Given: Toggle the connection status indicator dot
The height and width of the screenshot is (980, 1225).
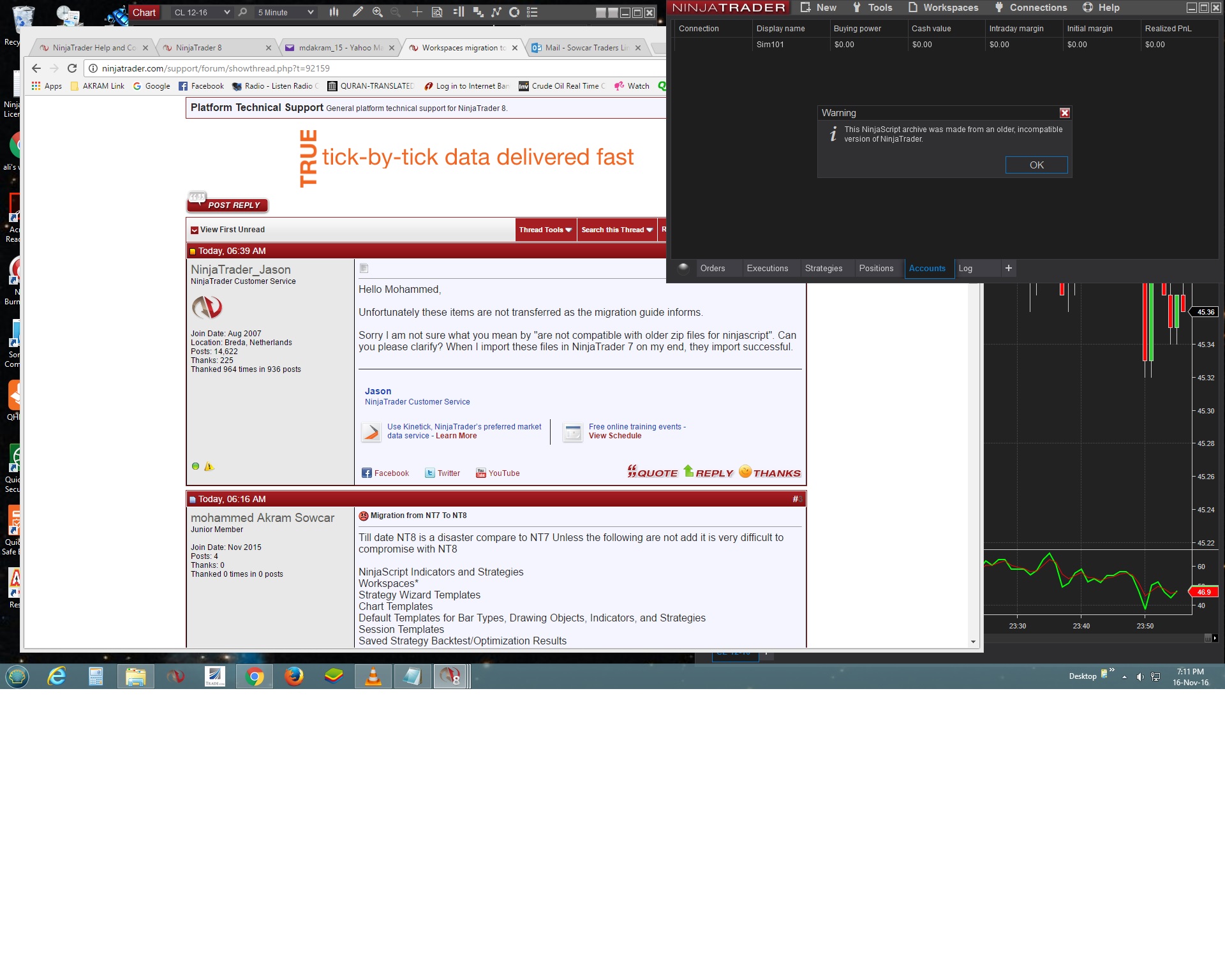Looking at the screenshot, I should [x=683, y=269].
